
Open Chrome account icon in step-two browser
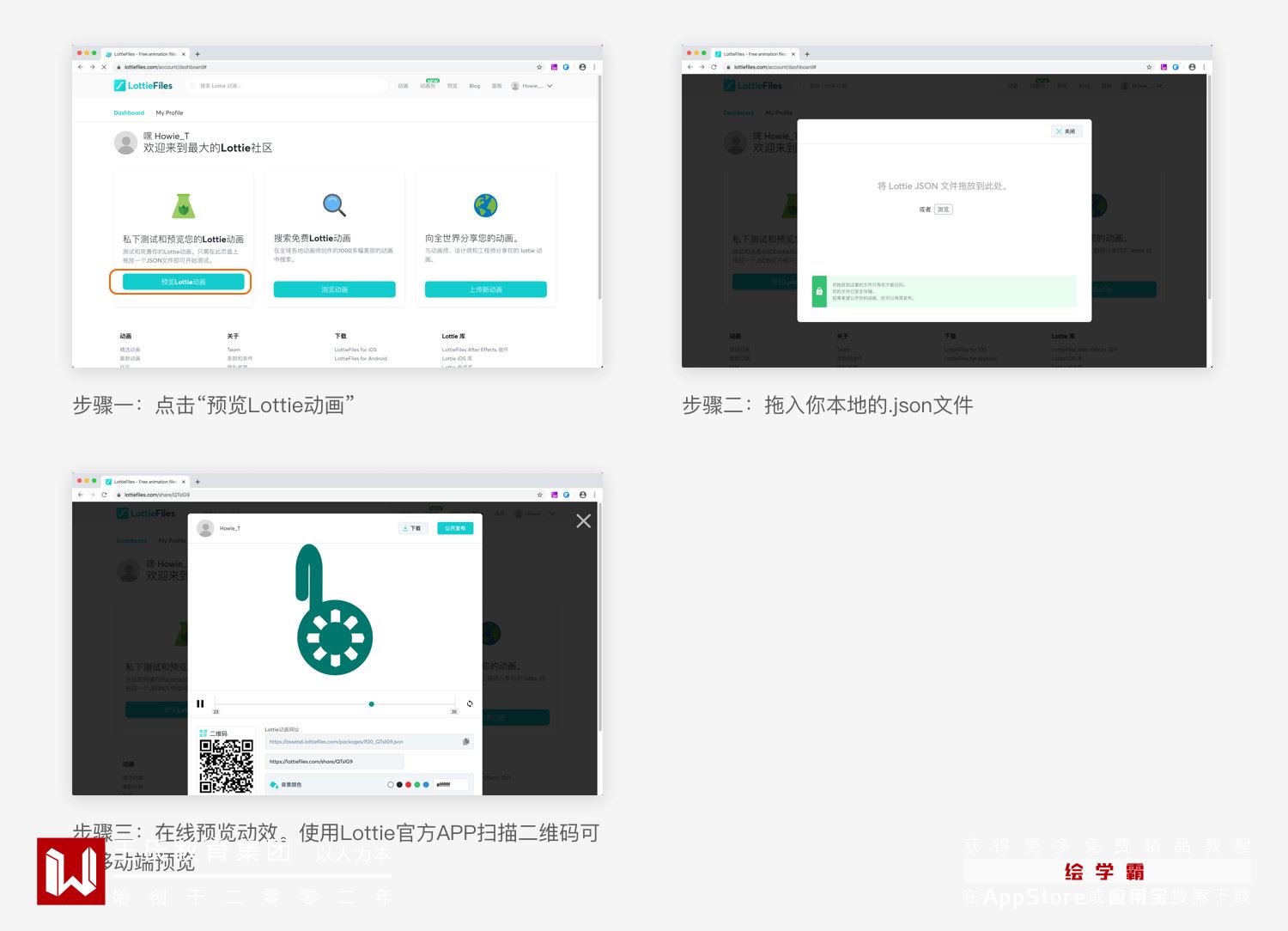click(x=1192, y=67)
